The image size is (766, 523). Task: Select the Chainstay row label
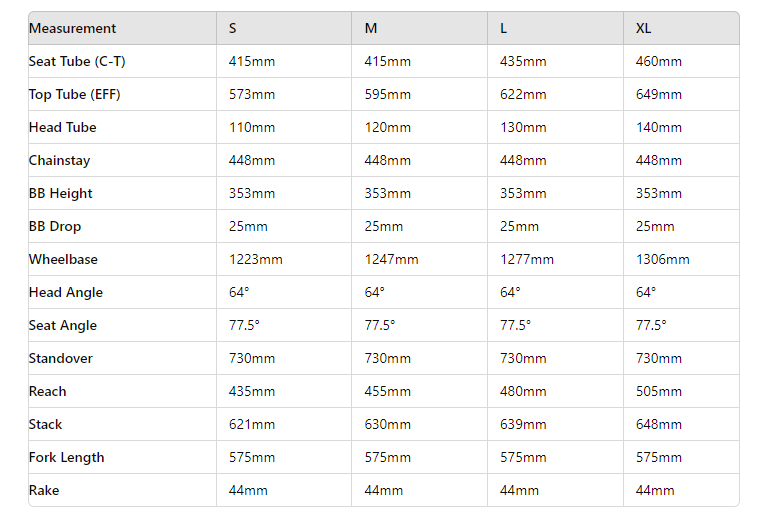[x=60, y=160]
